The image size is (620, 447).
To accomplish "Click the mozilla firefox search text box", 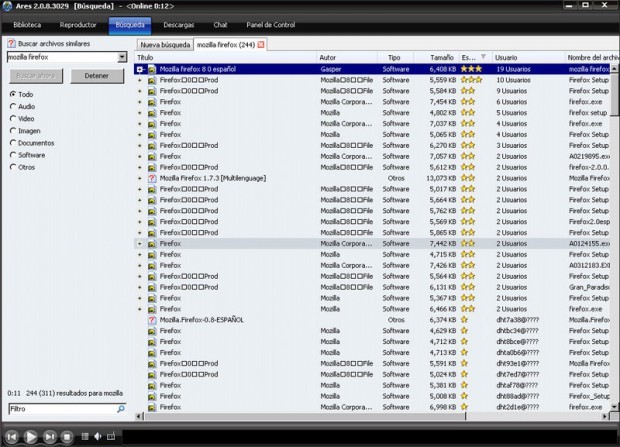I will tap(62, 57).
